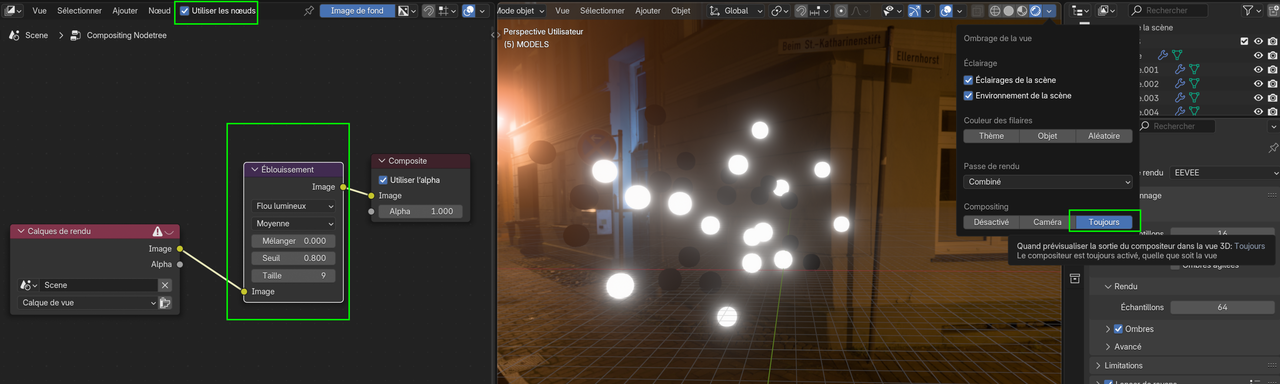The width and height of the screenshot is (1280, 384).
Task: Toggle Utiliser l'alpha checkbox
Action: coord(383,180)
